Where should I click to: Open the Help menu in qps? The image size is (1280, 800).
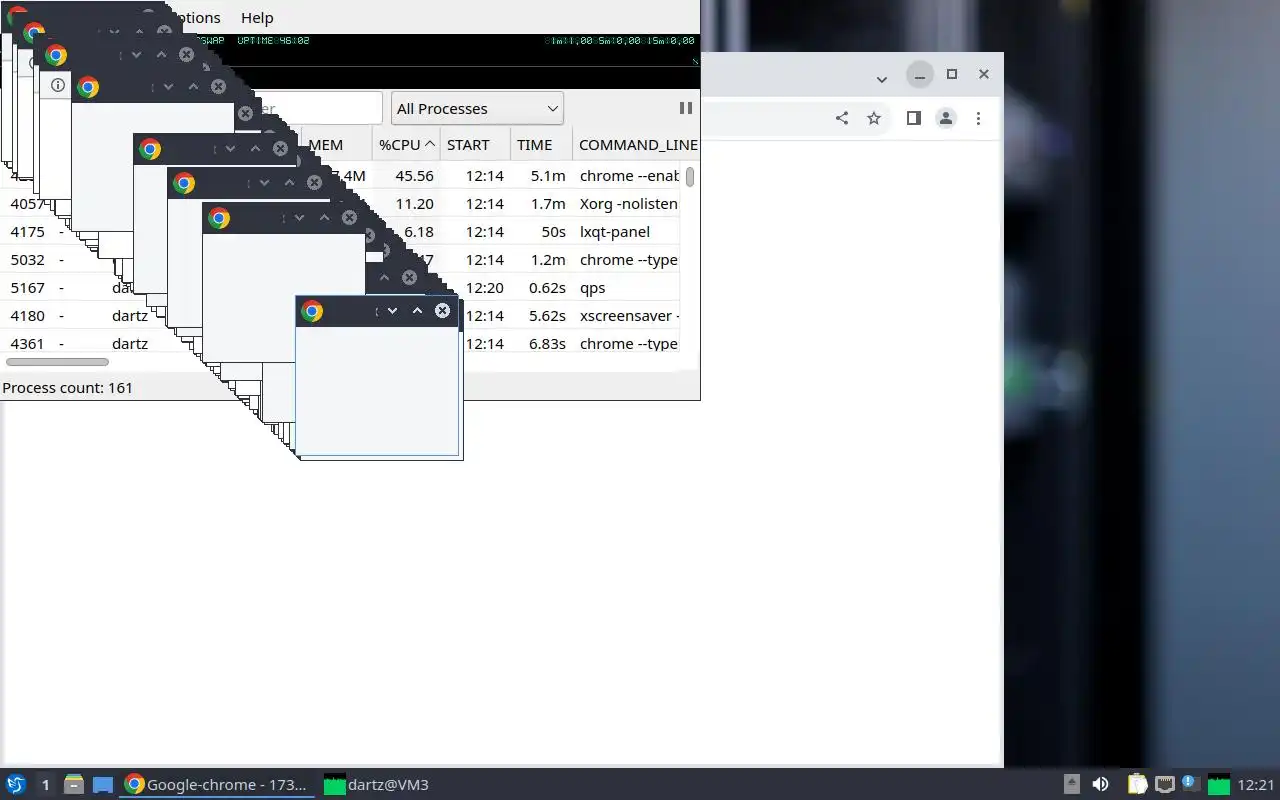257,17
